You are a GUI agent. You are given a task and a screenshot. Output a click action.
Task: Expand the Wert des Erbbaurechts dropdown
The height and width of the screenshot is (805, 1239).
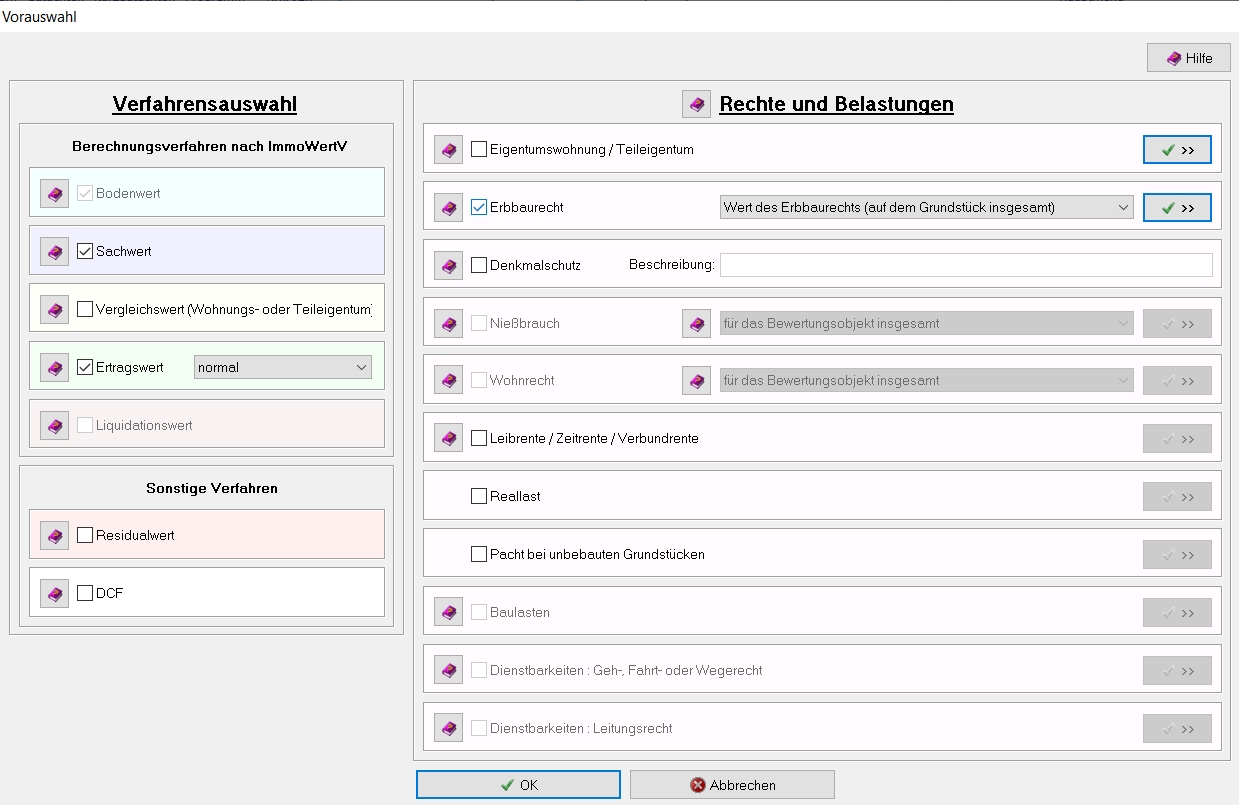[x=926, y=208]
